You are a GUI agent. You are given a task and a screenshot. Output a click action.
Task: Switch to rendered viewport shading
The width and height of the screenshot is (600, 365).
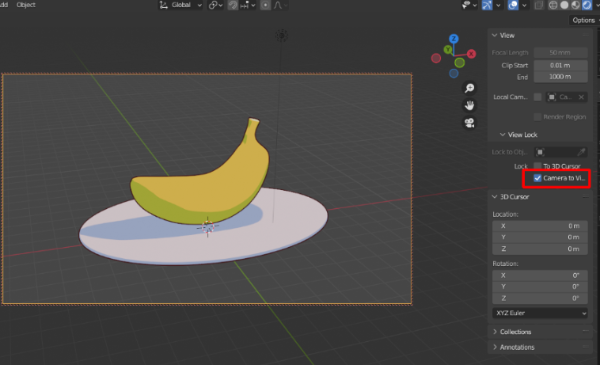pyautogui.click(x=587, y=5)
